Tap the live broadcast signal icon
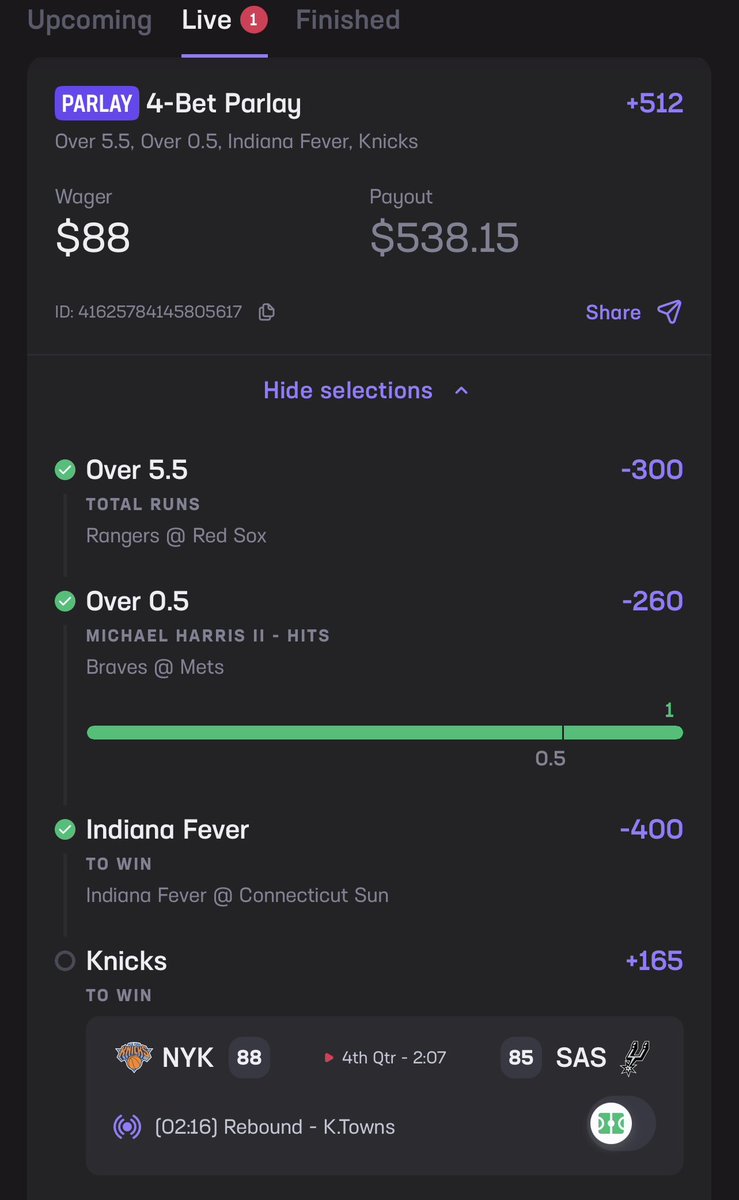Viewport: 739px width, 1200px height. (x=127, y=1127)
